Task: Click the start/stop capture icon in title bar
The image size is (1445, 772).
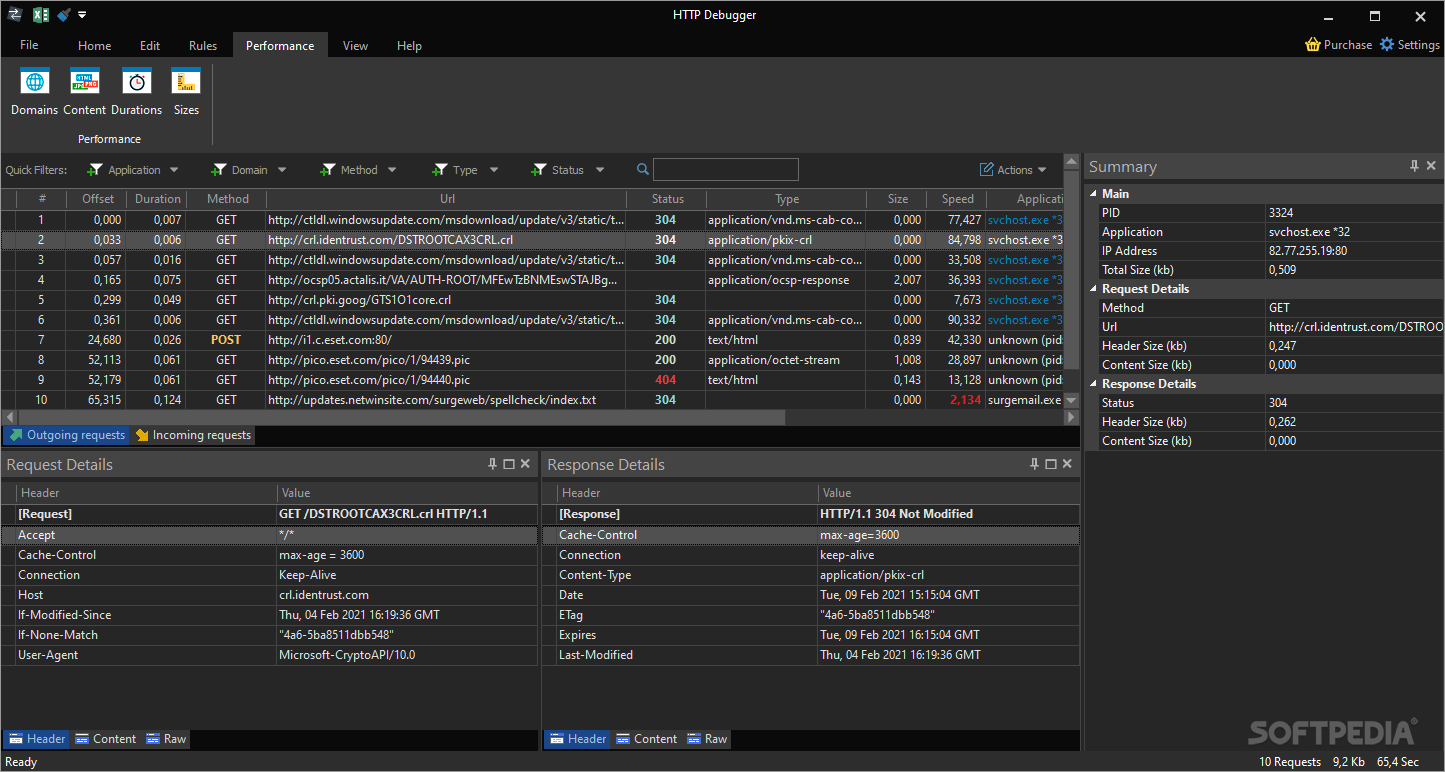Action: coord(15,15)
